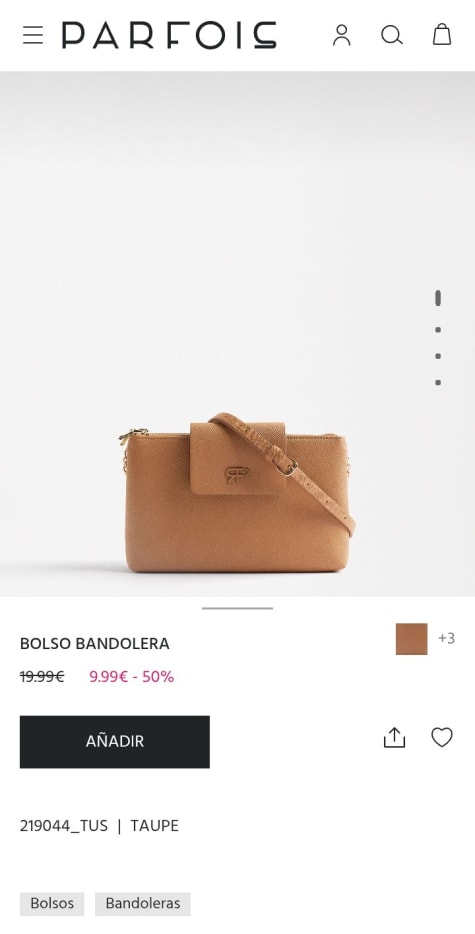
Task: Expand the +3 more colors option
Action: pyautogui.click(x=446, y=639)
